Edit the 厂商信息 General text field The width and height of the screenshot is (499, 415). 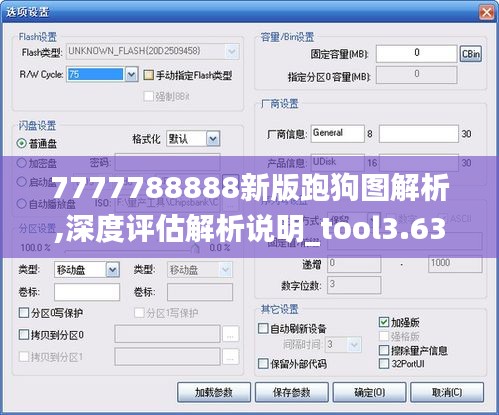pyautogui.click(x=338, y=134)
